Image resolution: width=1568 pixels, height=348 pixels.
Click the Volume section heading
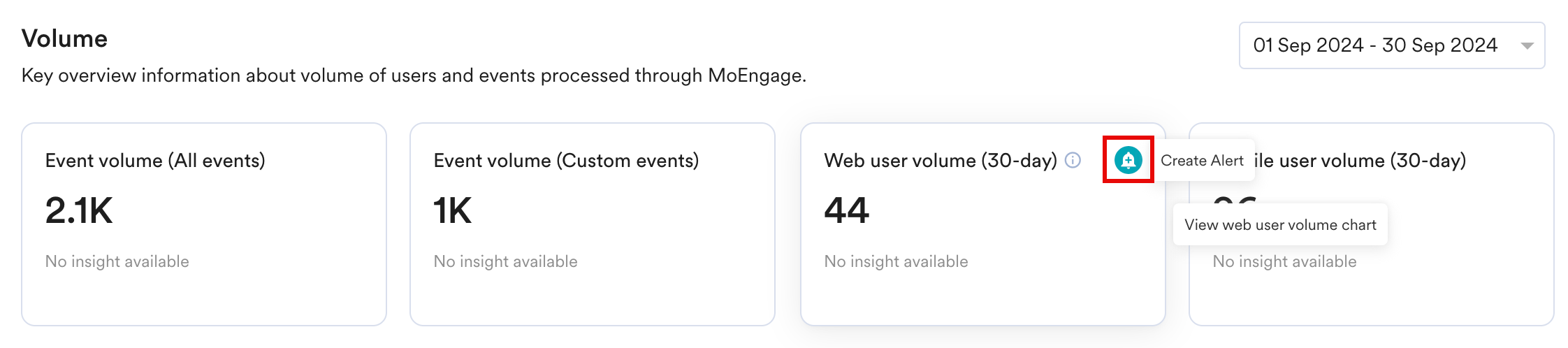[x=64, y=38]
